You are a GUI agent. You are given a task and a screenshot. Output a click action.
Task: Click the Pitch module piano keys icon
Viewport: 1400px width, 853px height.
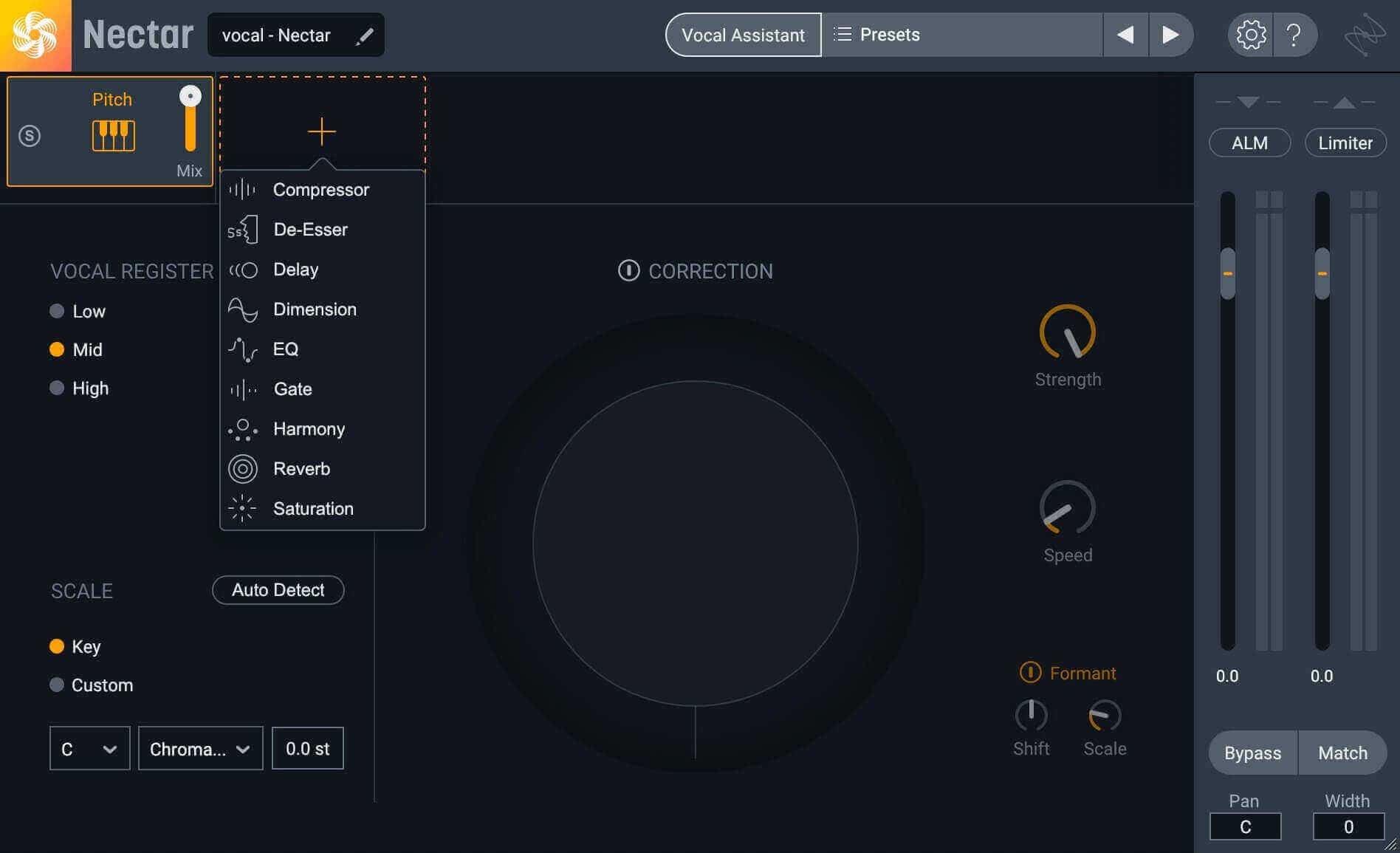(113, 135)
